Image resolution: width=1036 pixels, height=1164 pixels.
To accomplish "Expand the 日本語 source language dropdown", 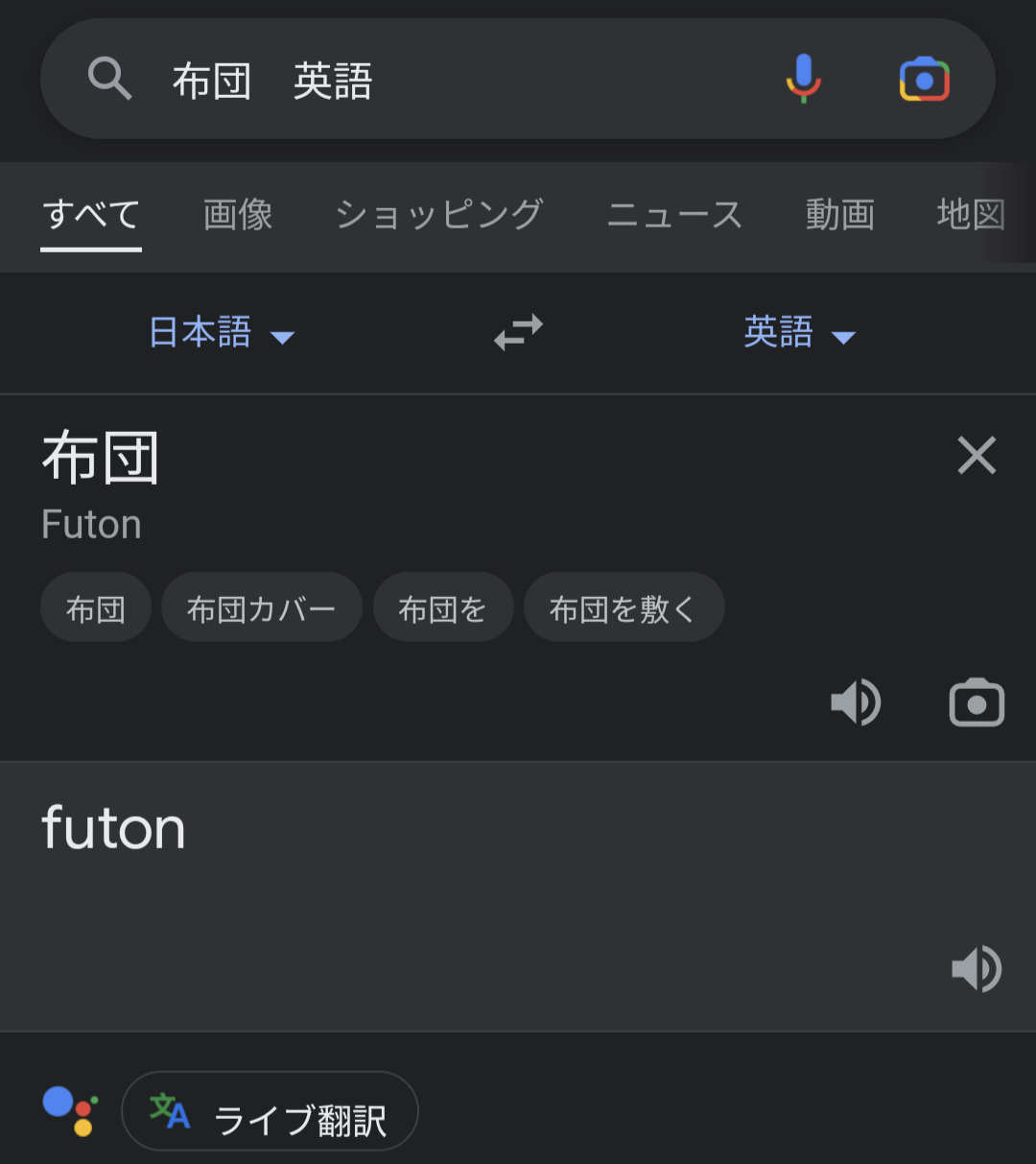I will (222, 333).
